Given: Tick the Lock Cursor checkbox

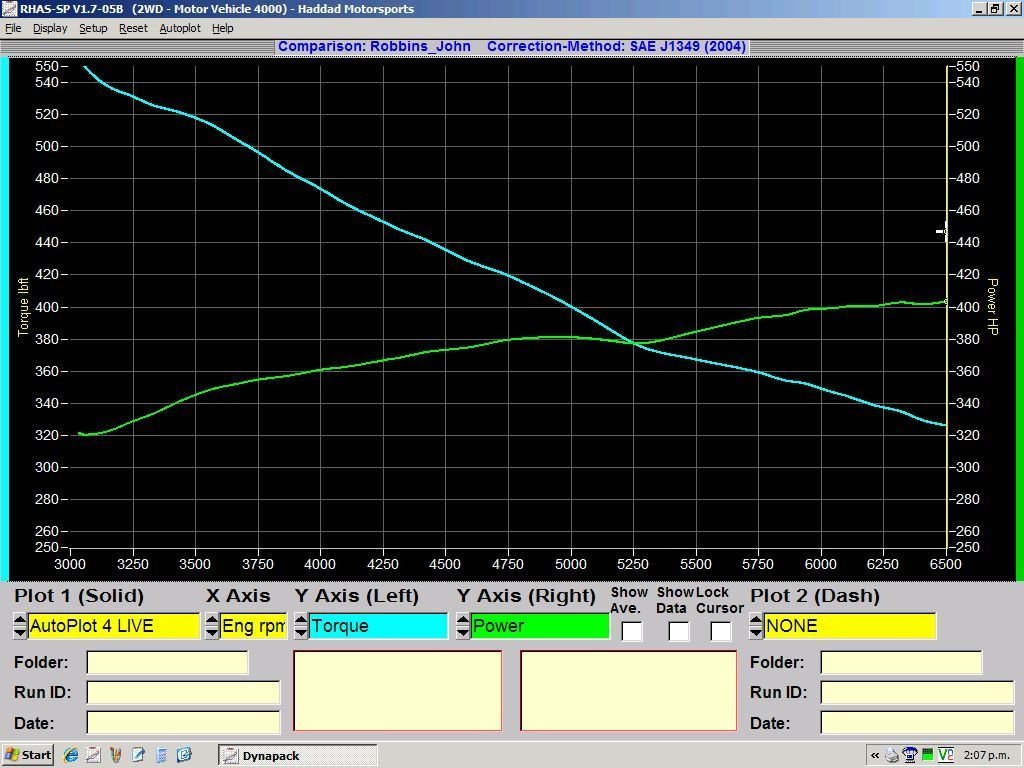Looking at the screenshot, I should 720,632.
